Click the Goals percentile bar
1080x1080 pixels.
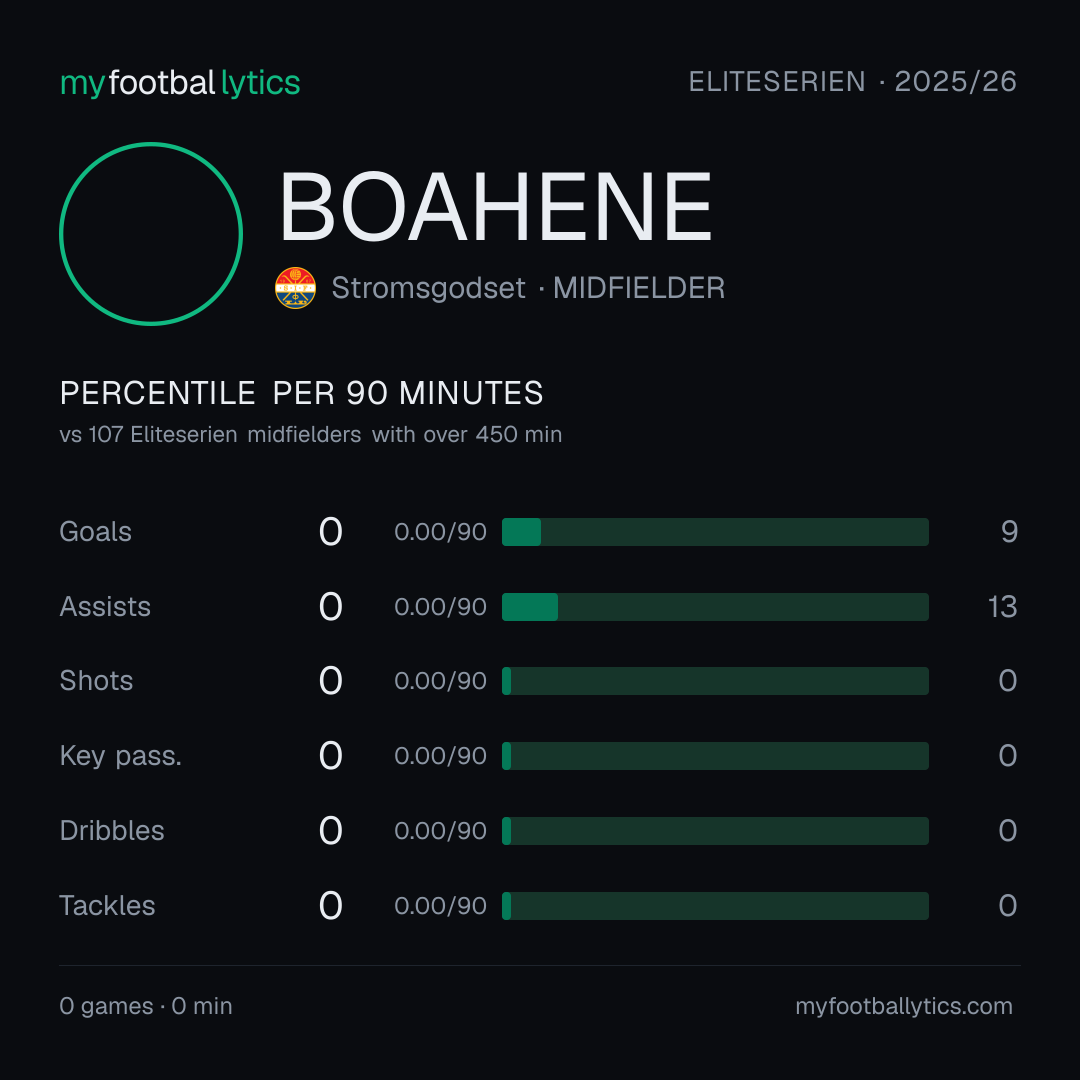point(715,532)
